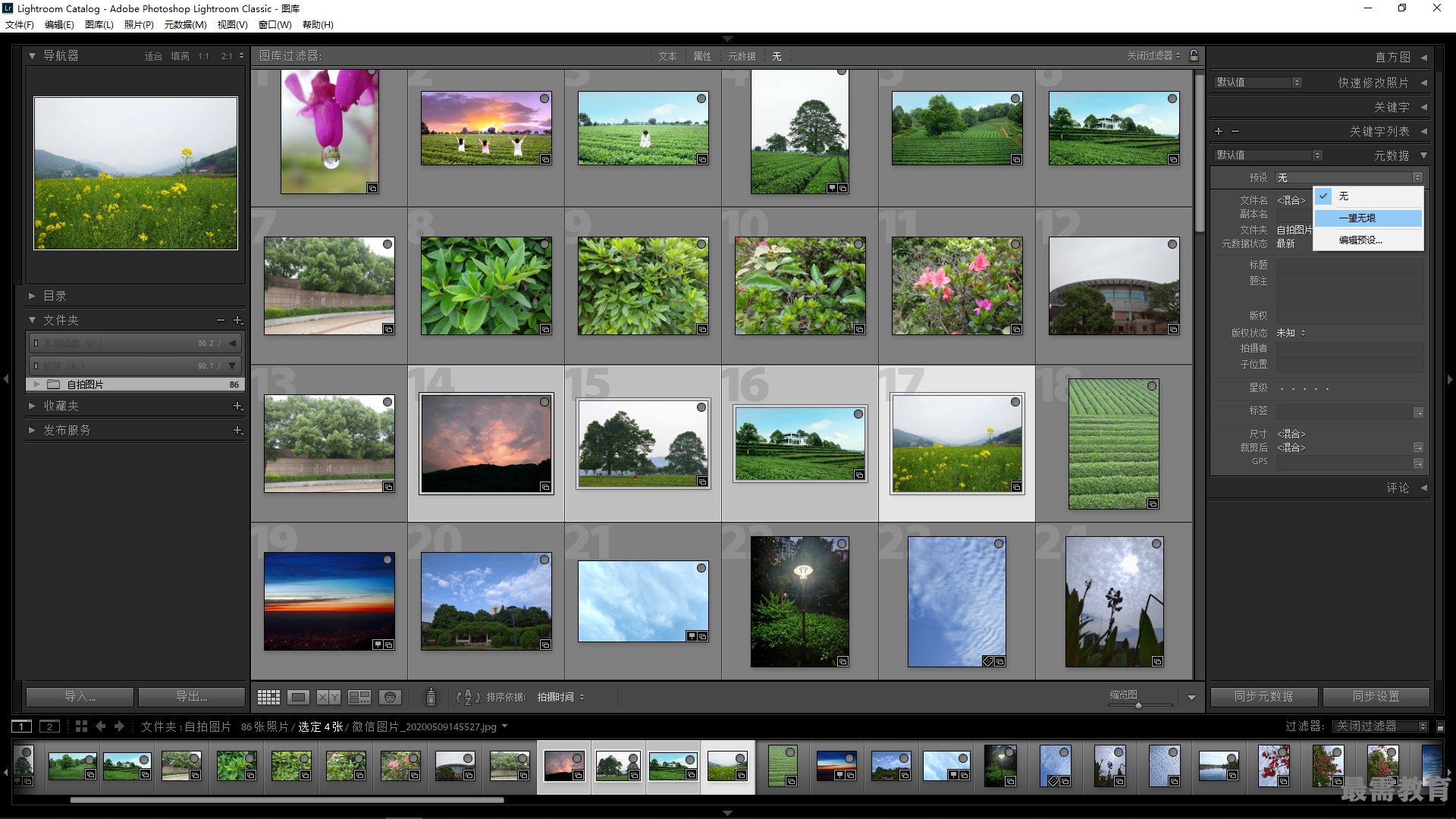Open Survey view icon
This screenshot has height=819, width=1456.
pos(359,697)
